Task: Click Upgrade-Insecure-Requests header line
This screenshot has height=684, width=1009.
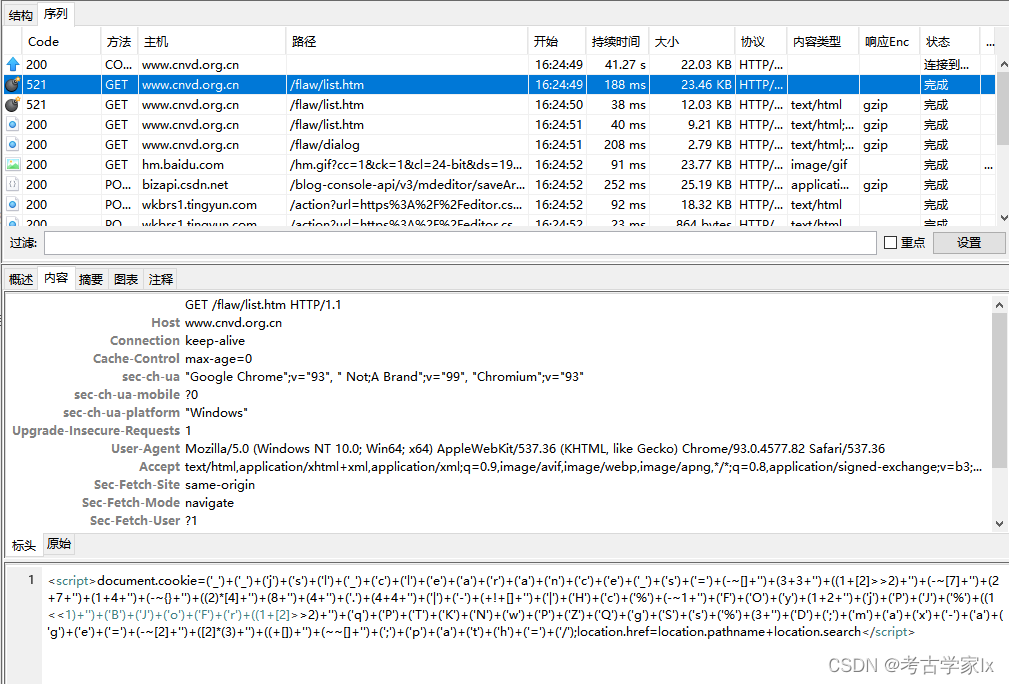Action: 102,430
